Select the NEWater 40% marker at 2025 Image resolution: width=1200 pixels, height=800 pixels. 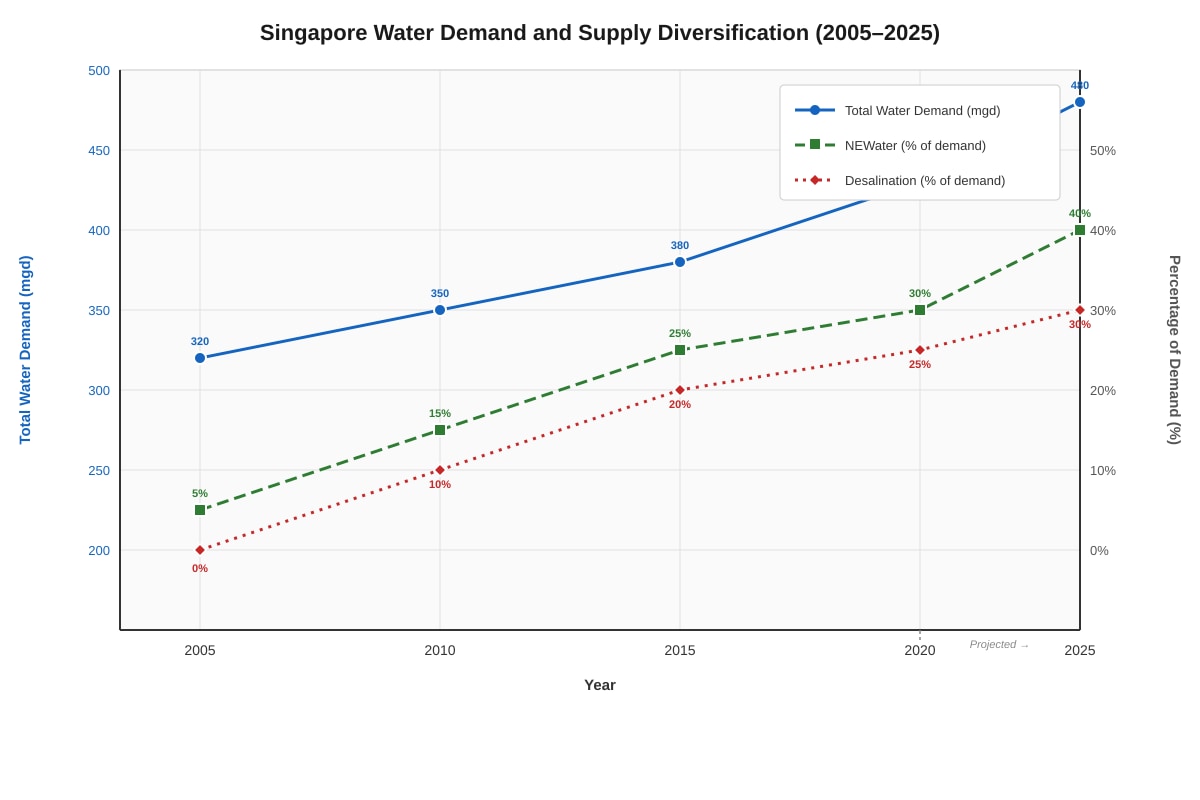coord(1080,230)
